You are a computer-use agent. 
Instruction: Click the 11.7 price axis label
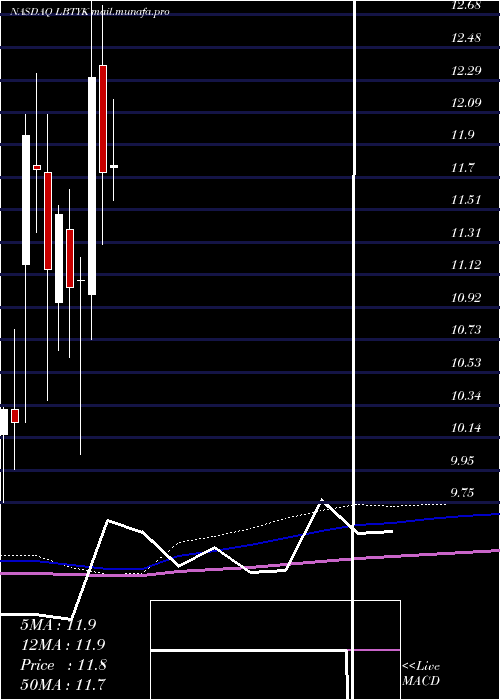(x=462, y=167)
